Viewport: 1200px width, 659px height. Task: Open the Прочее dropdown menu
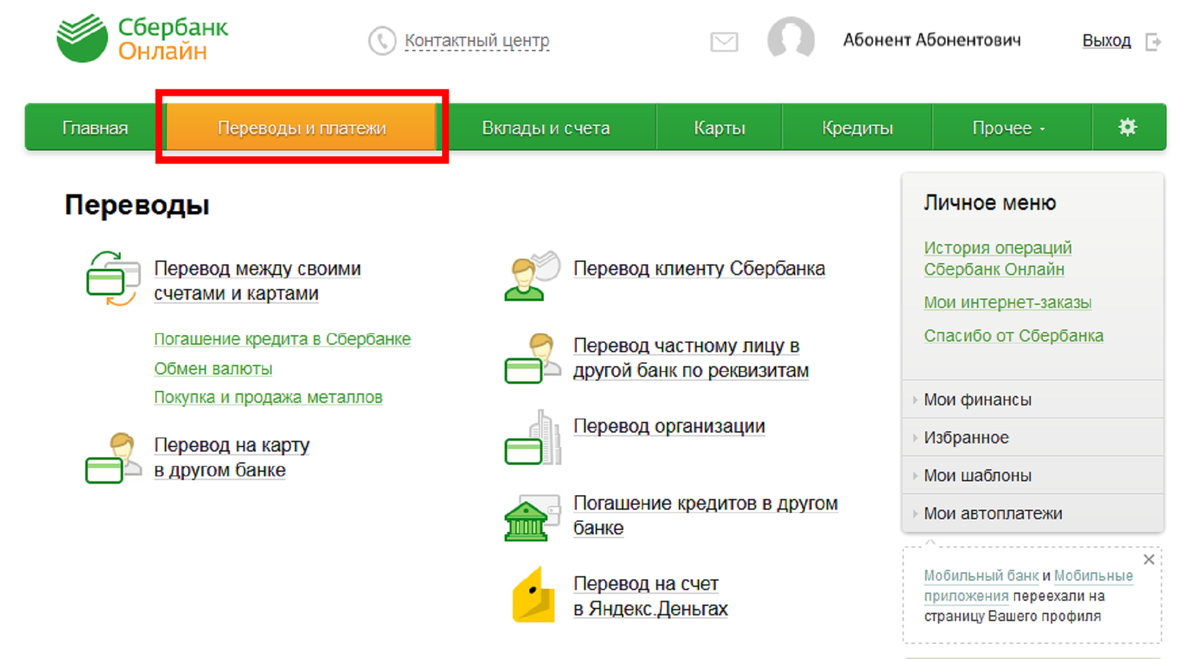coord(1009,128)
